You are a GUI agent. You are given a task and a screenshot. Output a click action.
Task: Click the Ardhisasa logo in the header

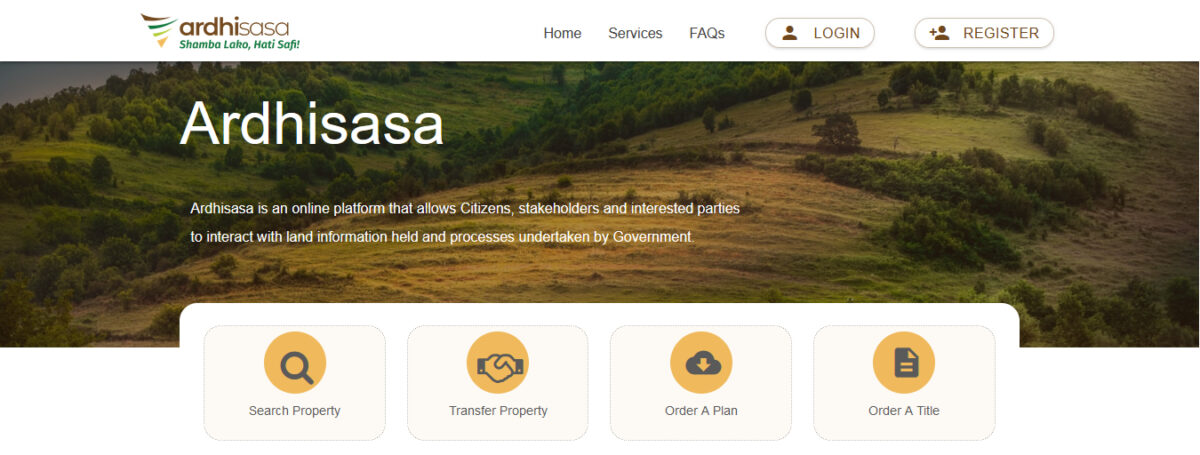tap(222, 31)
